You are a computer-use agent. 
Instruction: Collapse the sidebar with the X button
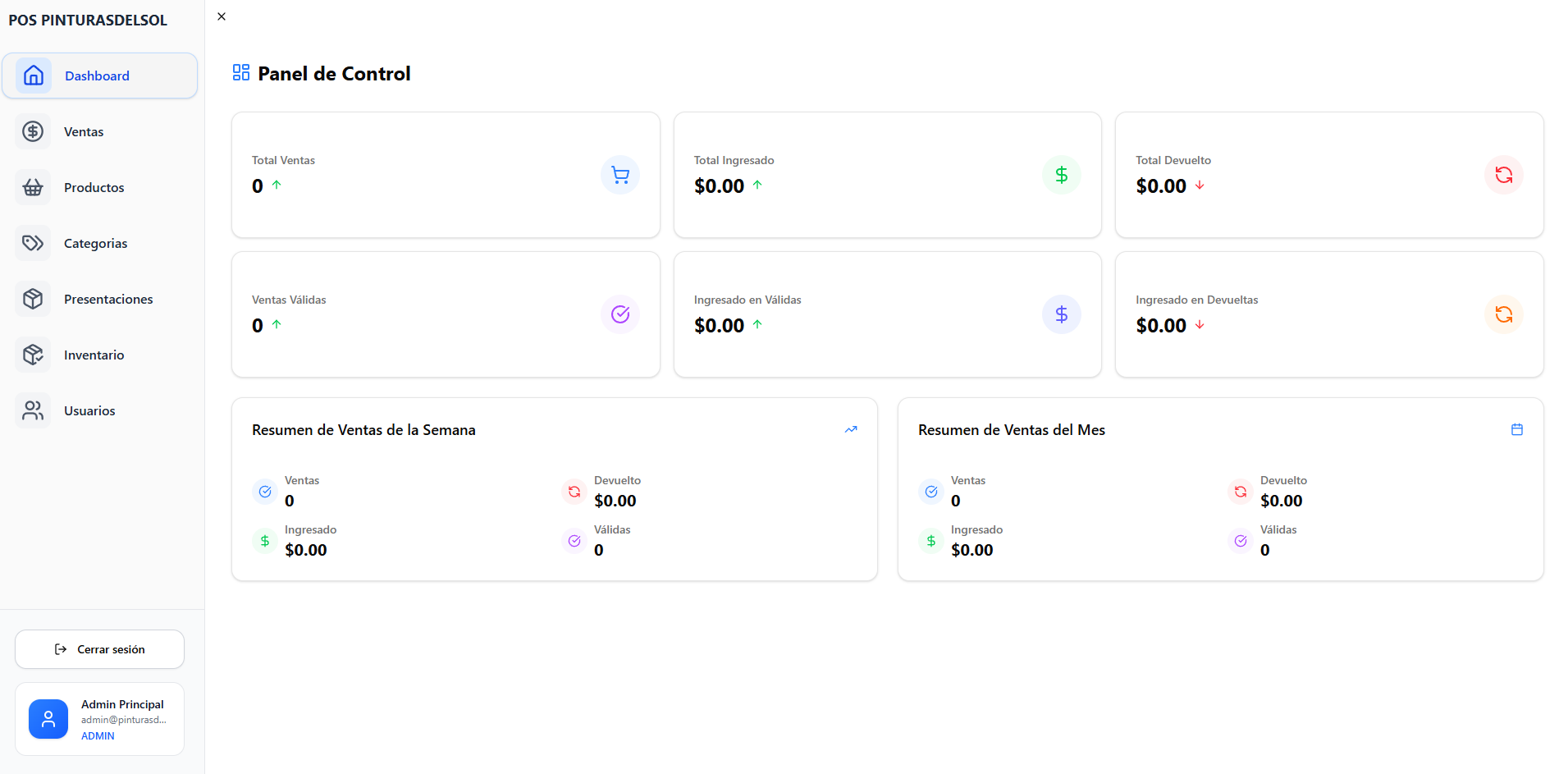pyautogui.click(x=222, y=16)
